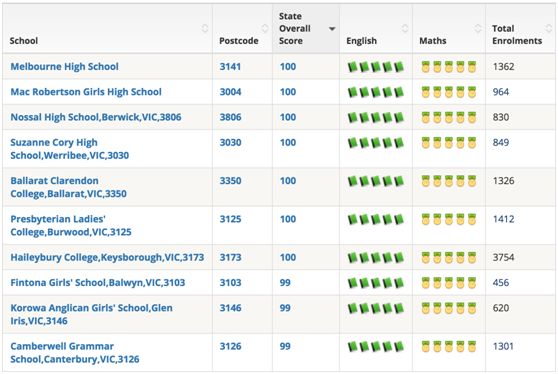Open Melbourne High School link
Screen dimensions: 558x374
pos(64,67)
